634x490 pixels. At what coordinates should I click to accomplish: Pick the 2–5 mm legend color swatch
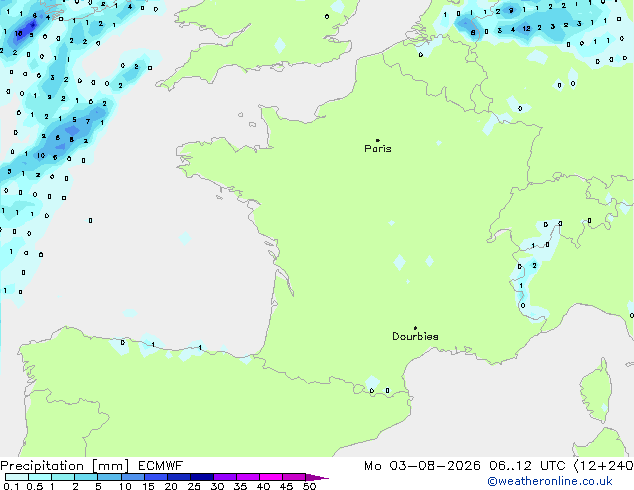click(86, 477)
